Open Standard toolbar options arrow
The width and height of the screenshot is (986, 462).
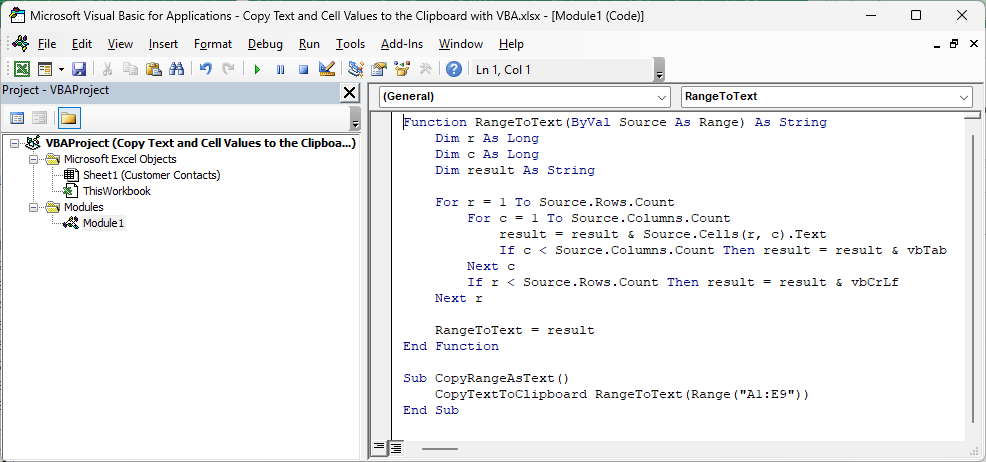[660, 70]
